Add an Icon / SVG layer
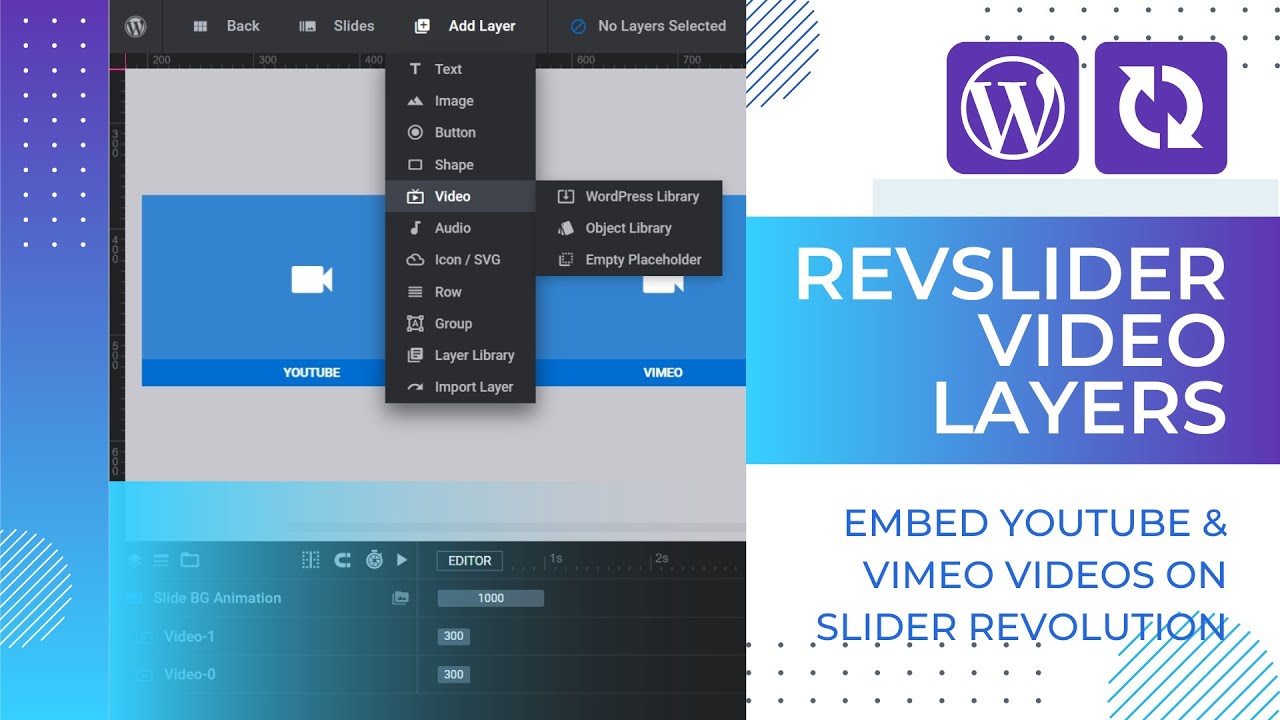This screenshot has width=1280, height=720. pyautogui.click(x=460, y=259)
